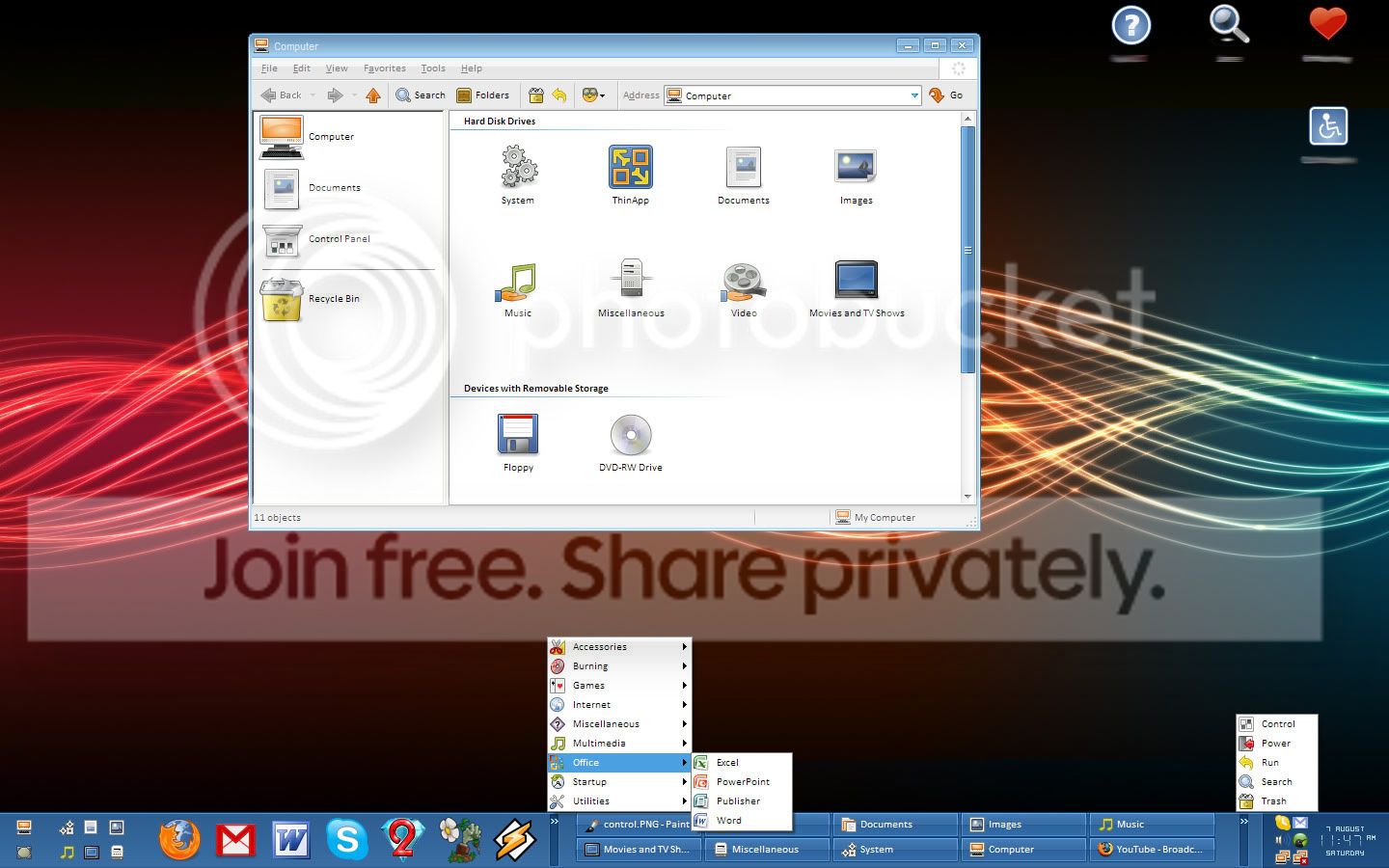This screenshot has width=1389, height=868.
Task: Open the Back button history dropdown
Action: click(313, 95)
